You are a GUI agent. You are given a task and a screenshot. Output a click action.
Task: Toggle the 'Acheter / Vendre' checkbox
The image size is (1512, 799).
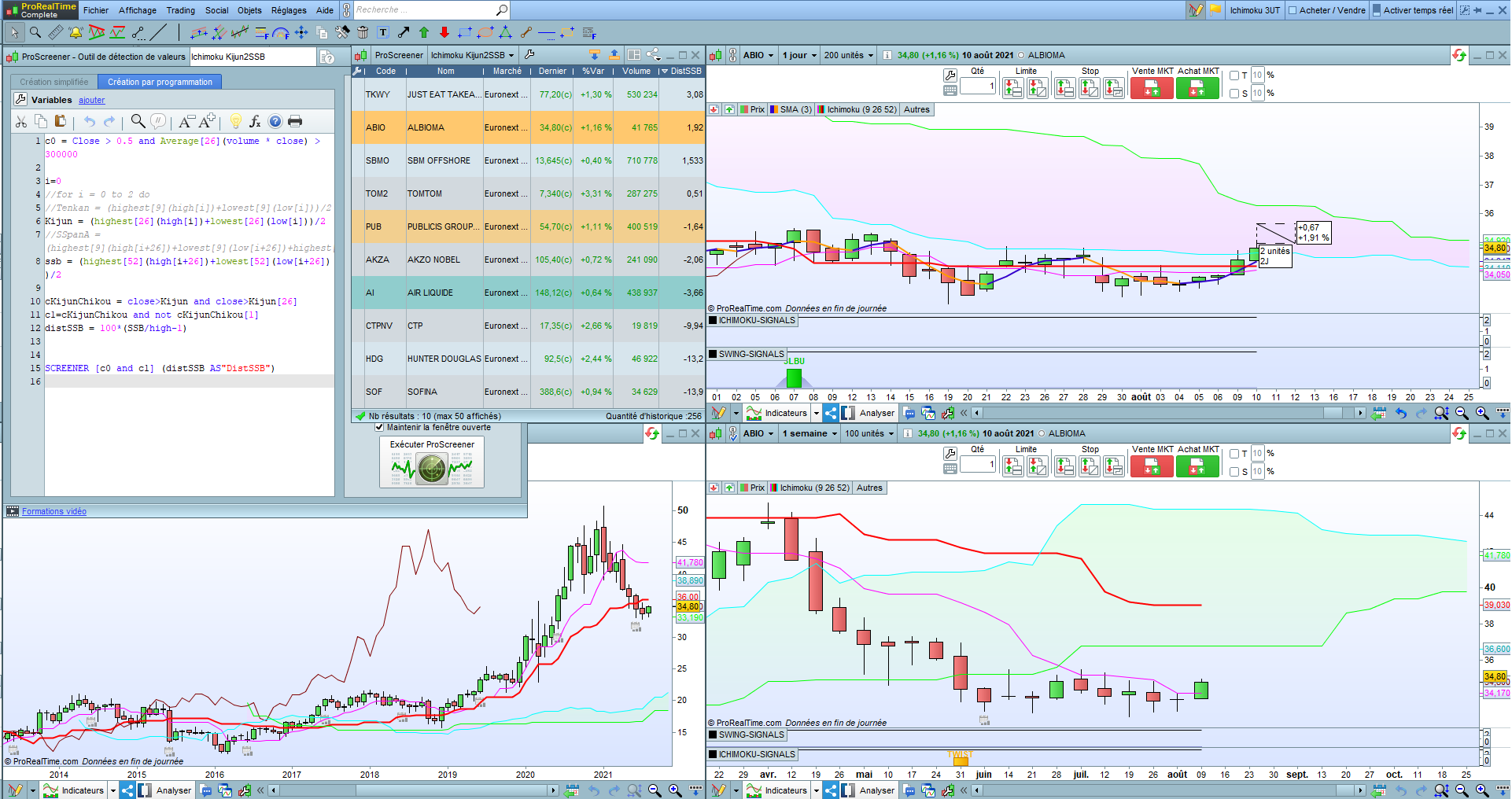[1293, 10]
